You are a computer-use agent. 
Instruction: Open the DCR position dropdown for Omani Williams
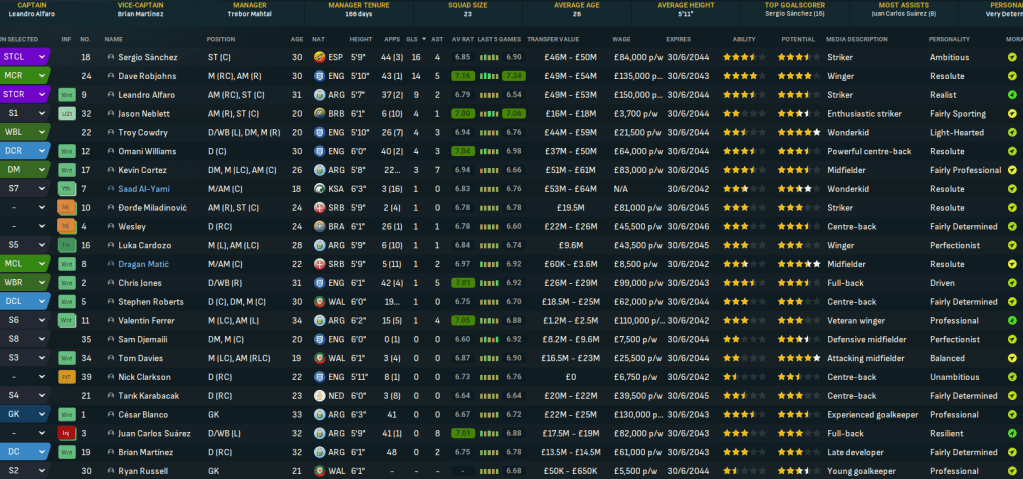pos(42,151)
